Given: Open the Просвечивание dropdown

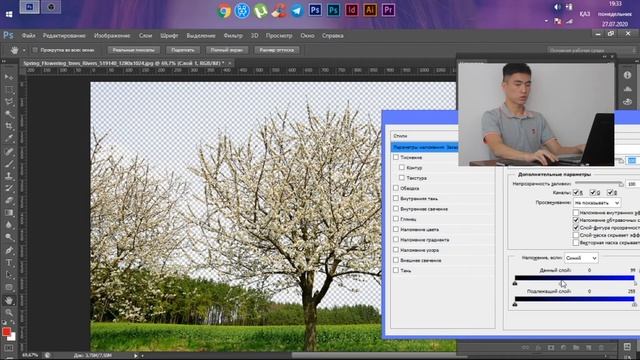Looking at the screenshot, I should tap(597, 202).
